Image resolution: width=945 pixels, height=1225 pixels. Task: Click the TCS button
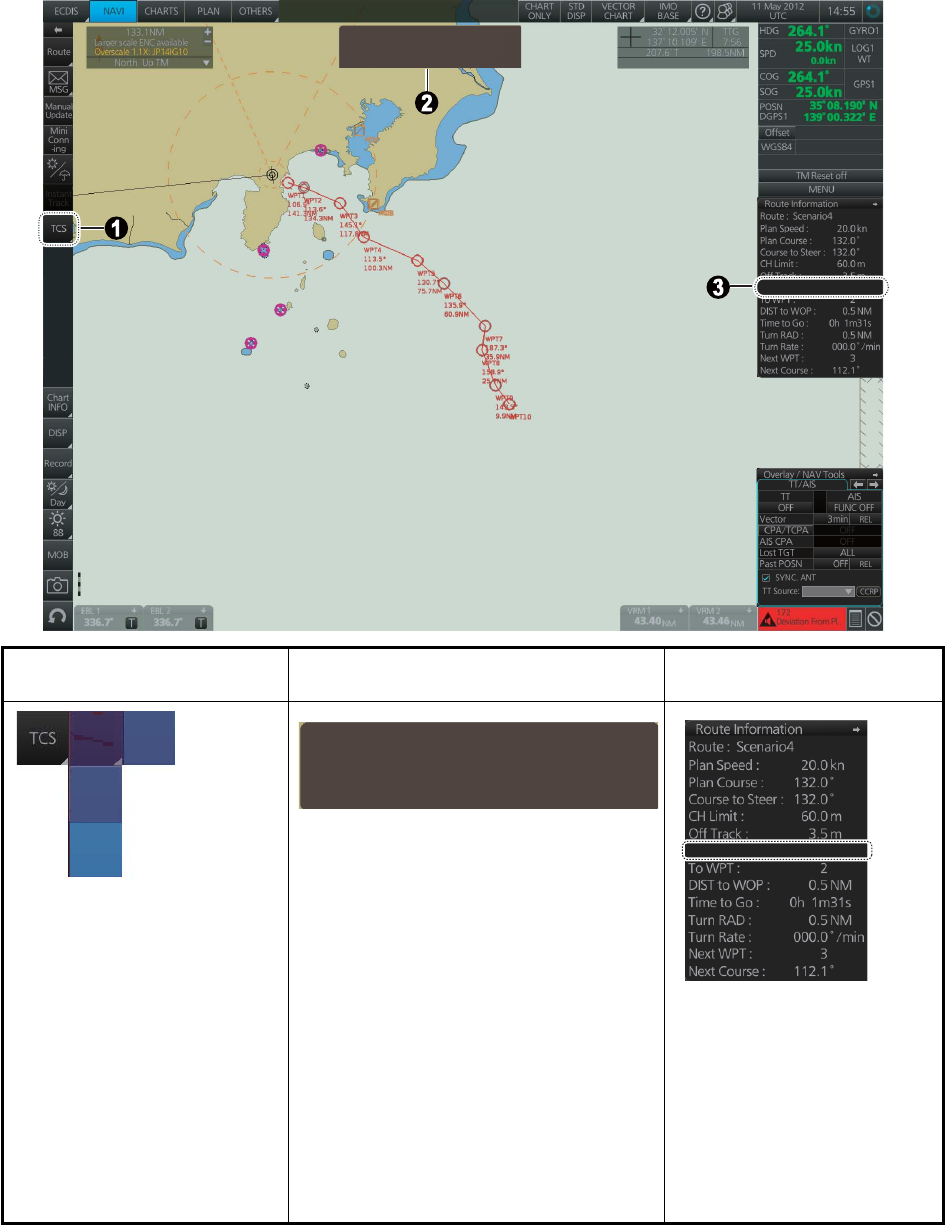coord(59,228)
